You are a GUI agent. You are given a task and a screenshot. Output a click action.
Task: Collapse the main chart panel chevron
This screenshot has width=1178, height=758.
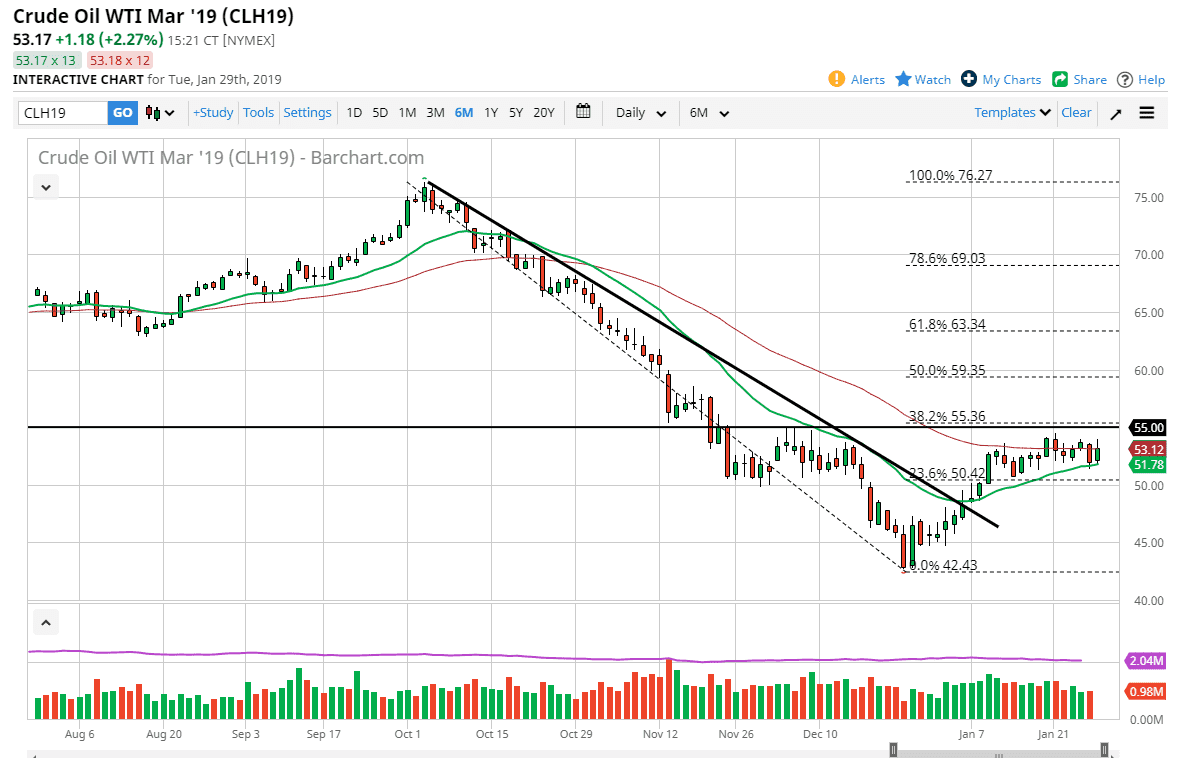pos(45,186)
